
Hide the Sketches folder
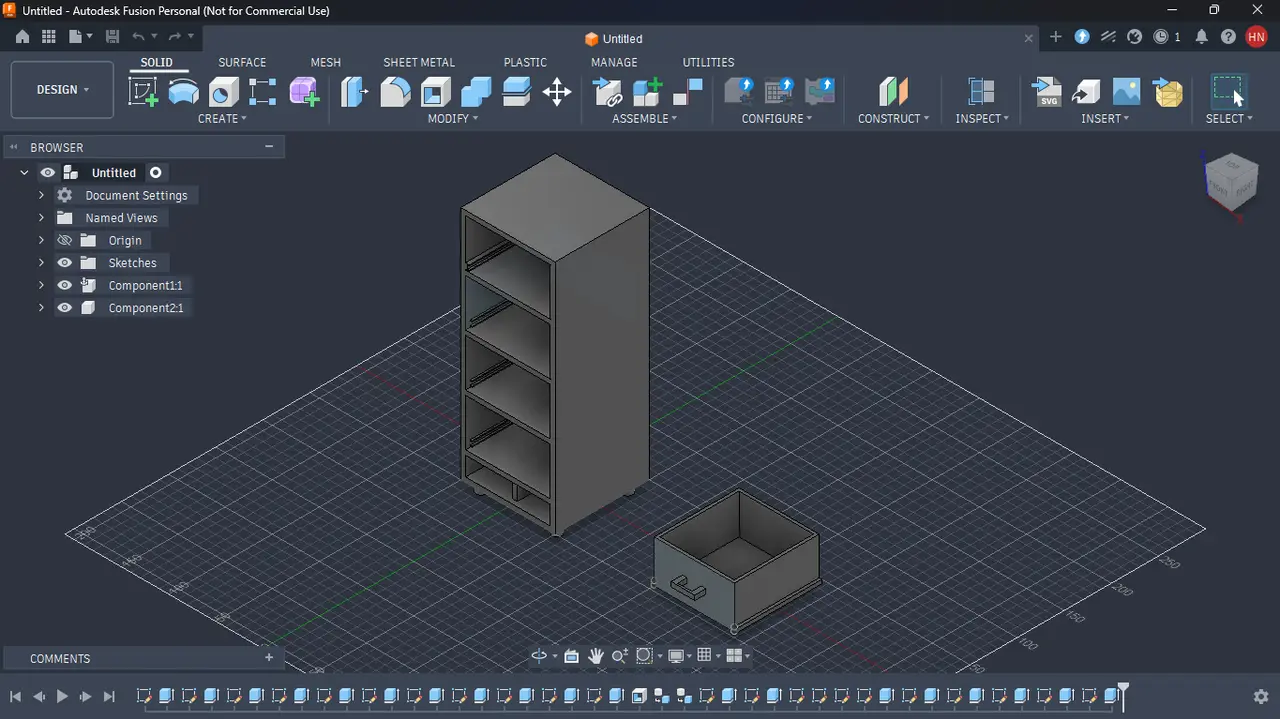click(65, 263)
